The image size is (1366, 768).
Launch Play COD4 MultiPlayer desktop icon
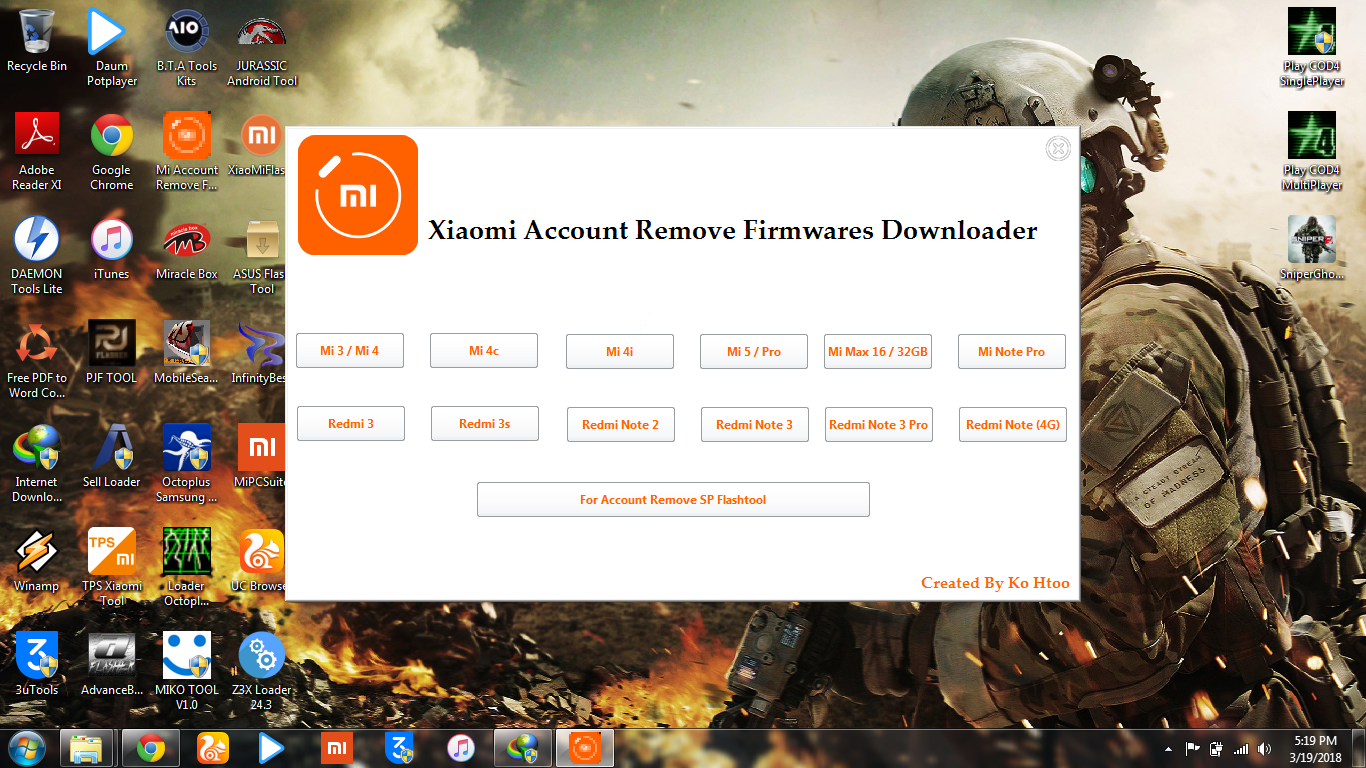tap(1312, 151)
